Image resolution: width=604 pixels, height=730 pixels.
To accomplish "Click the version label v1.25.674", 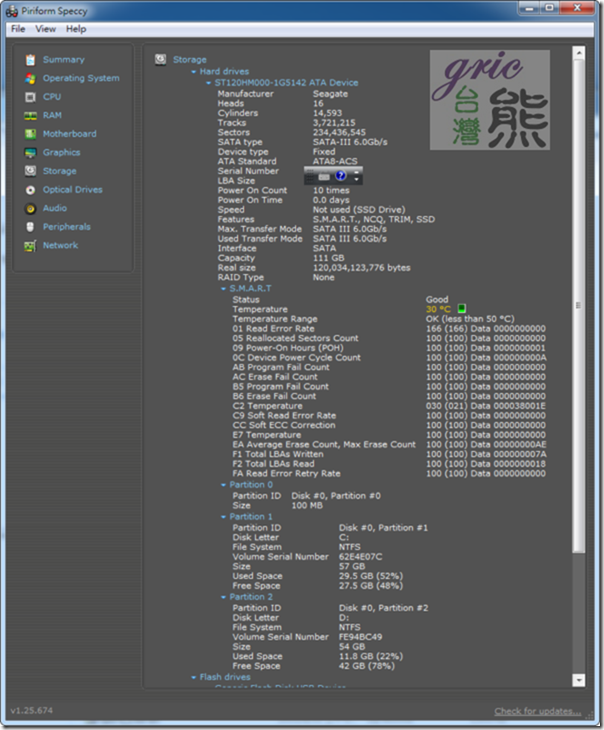I will 32,710.
